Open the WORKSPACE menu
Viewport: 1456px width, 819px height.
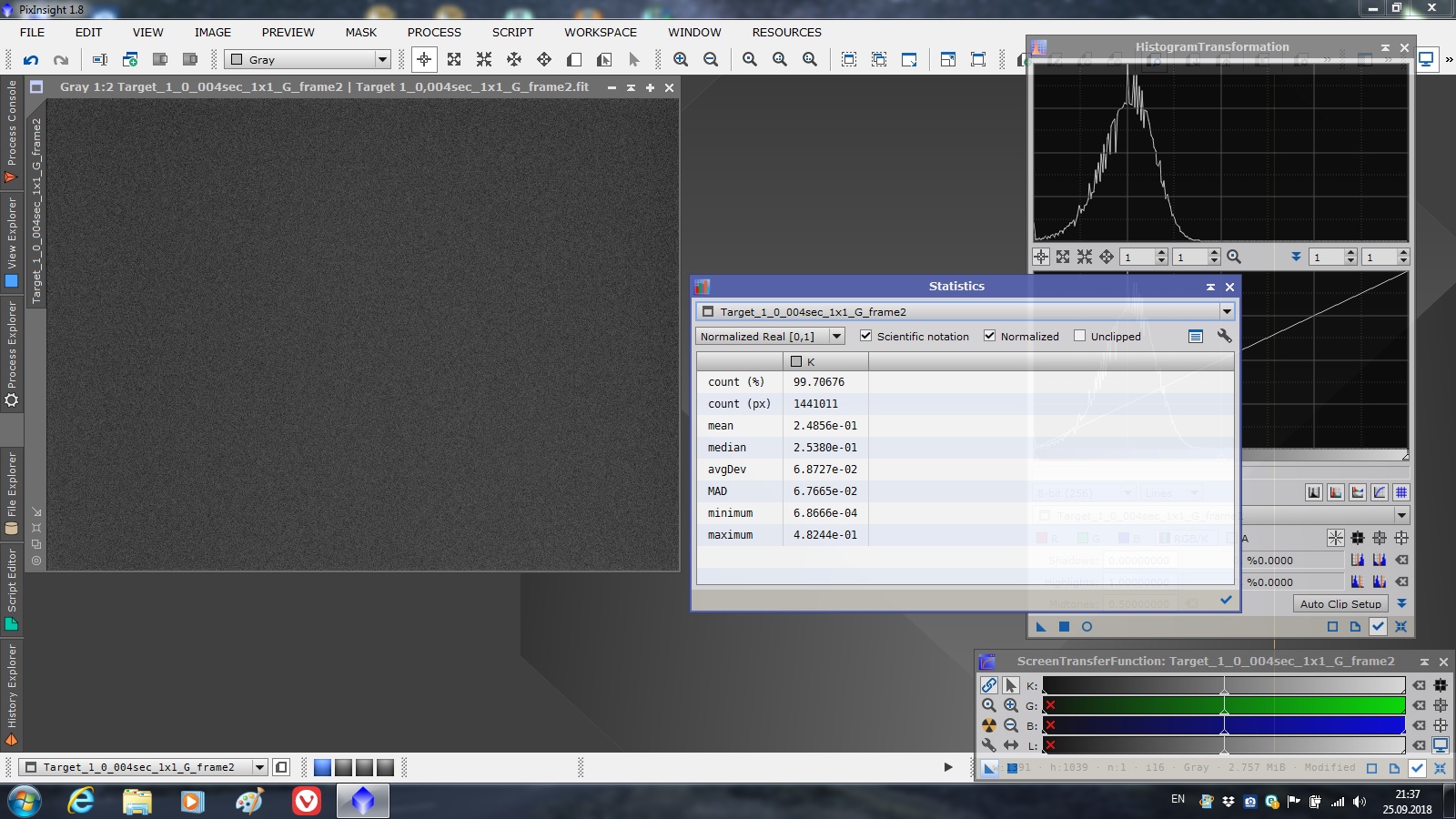coord(601,32)
